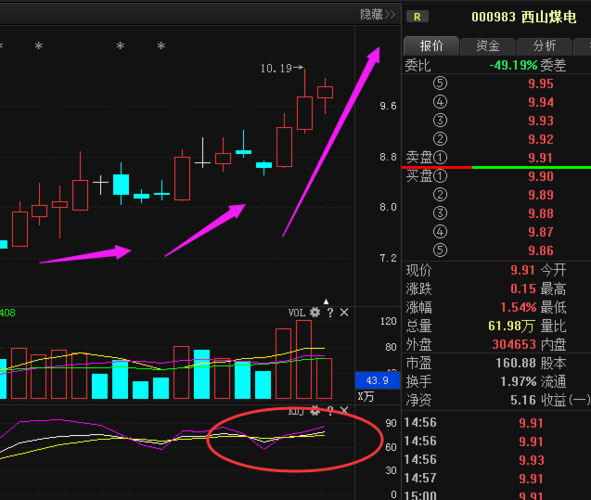This screenshot has width=591, height=500.
Task: Click the first asterisk event marker
Action: point(38,46)
